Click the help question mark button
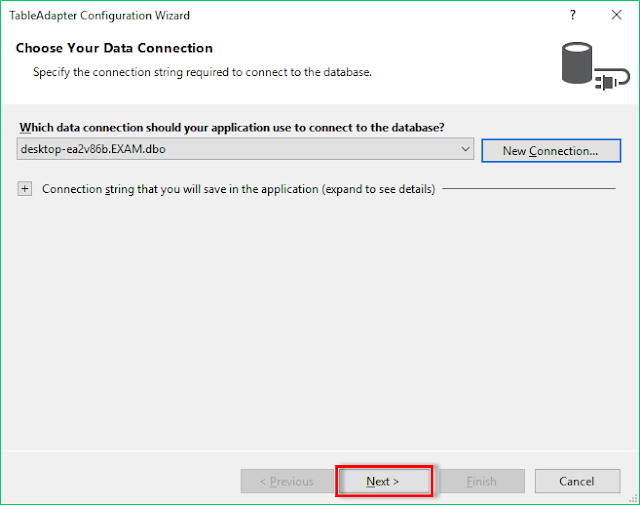This screenshot has height=505, width=640. pyautogui.click(x=571, y=16)
